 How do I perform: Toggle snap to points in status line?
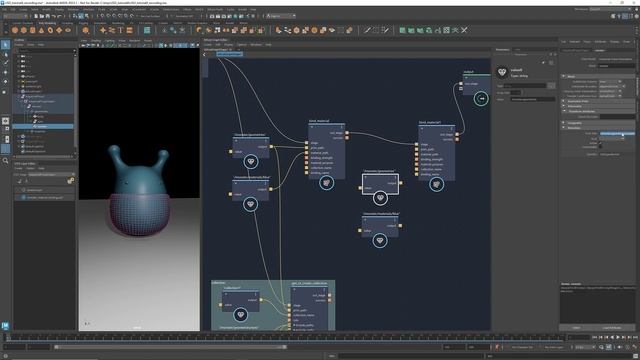pos(114,16)
